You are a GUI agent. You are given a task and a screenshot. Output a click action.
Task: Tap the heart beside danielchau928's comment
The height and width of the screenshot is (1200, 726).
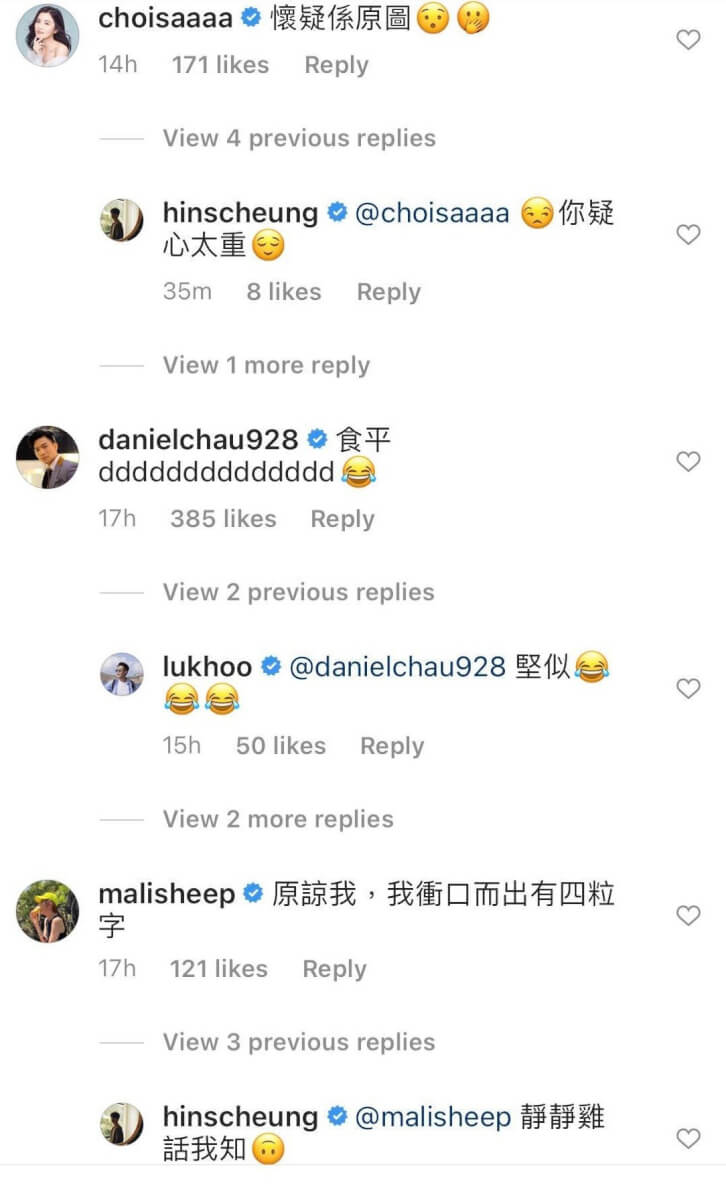coord(688,461)
